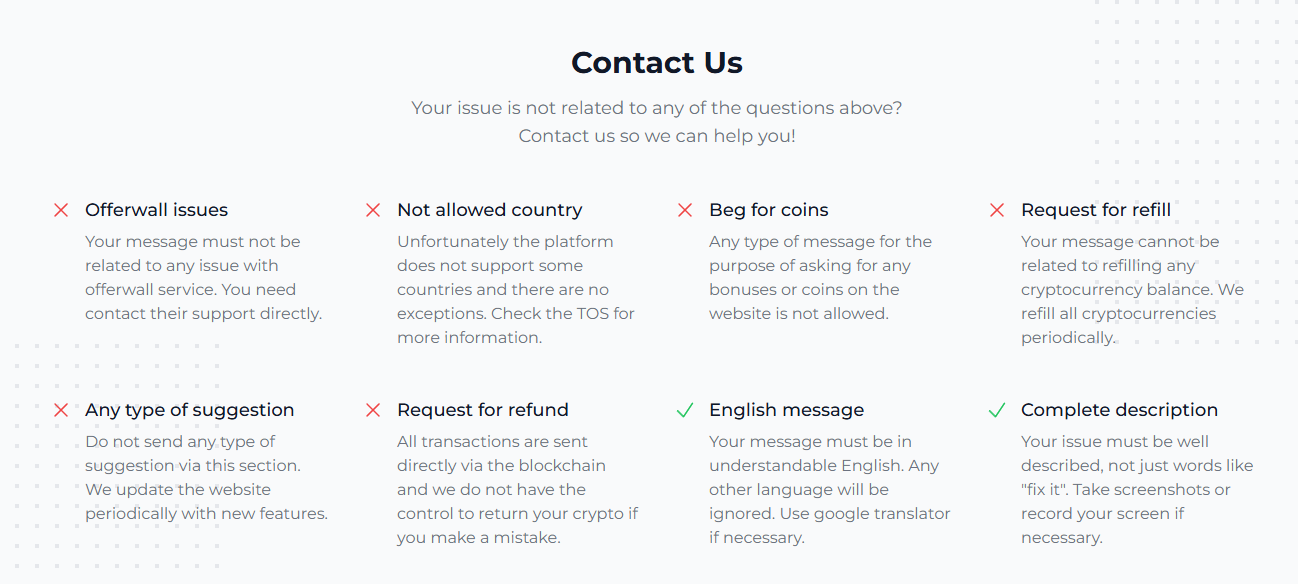The height and width of the screenshot is (584, 1298).
Task: Click the Complete description title
Action: (1119, 410)
